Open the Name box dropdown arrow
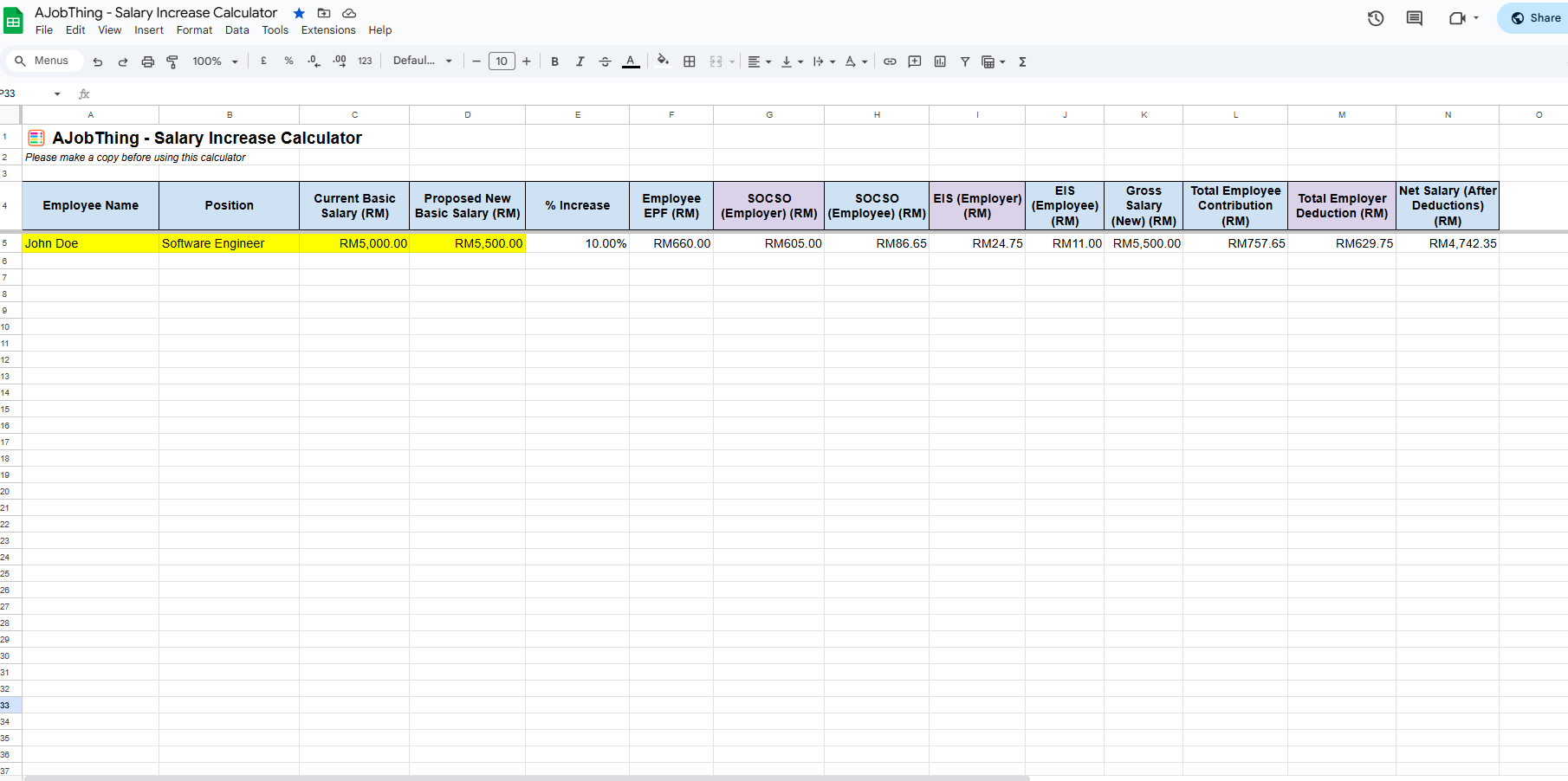1568x781 pixels. (x=57, y=94)
